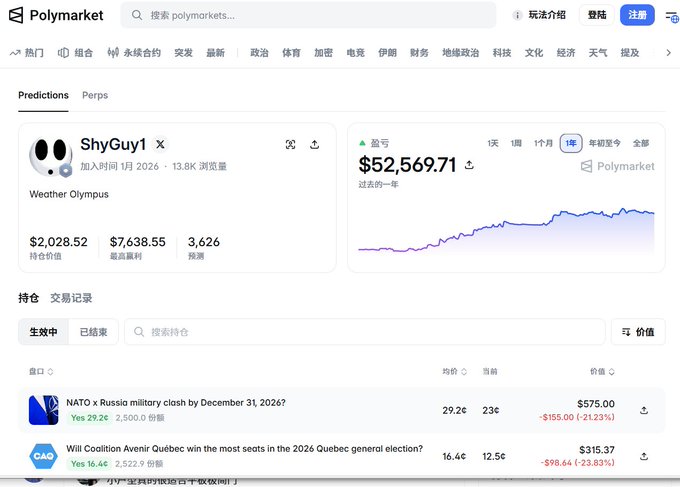This screenshot has height=487, width=680.
Task: Open the 热门 trending category
Action: (27, 53)
